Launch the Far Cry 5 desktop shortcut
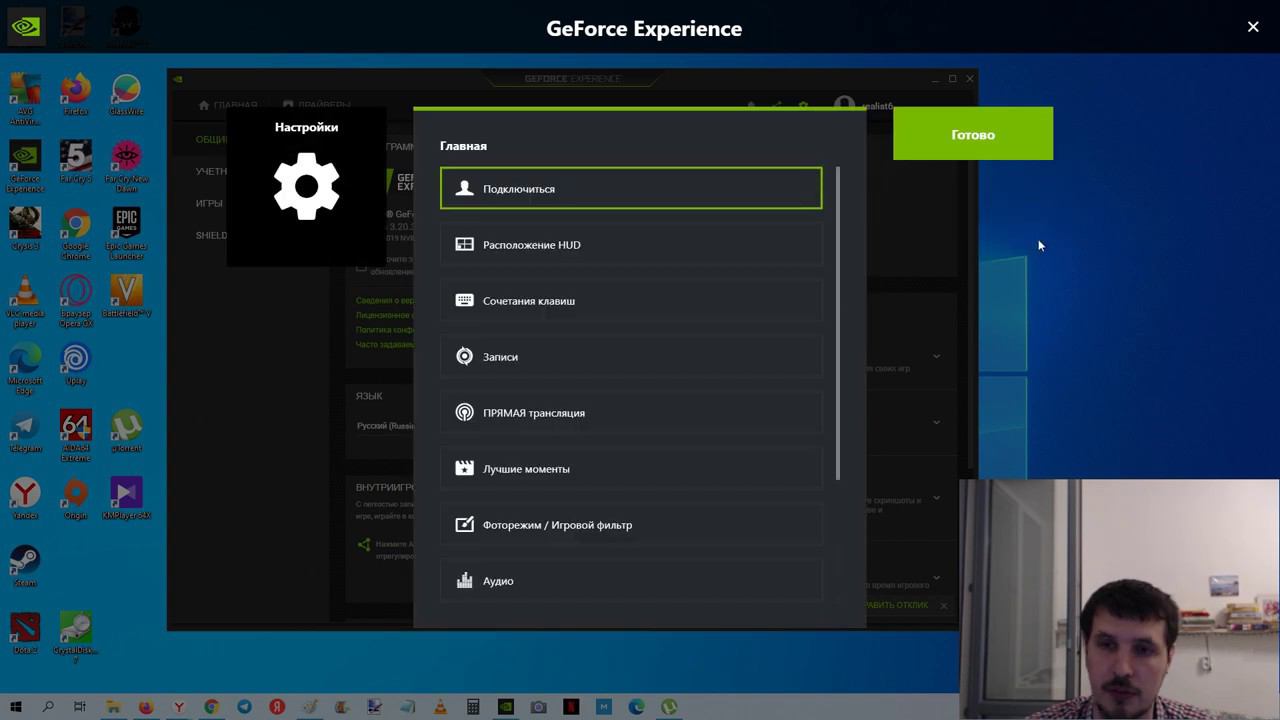 [x=76, y=162]
